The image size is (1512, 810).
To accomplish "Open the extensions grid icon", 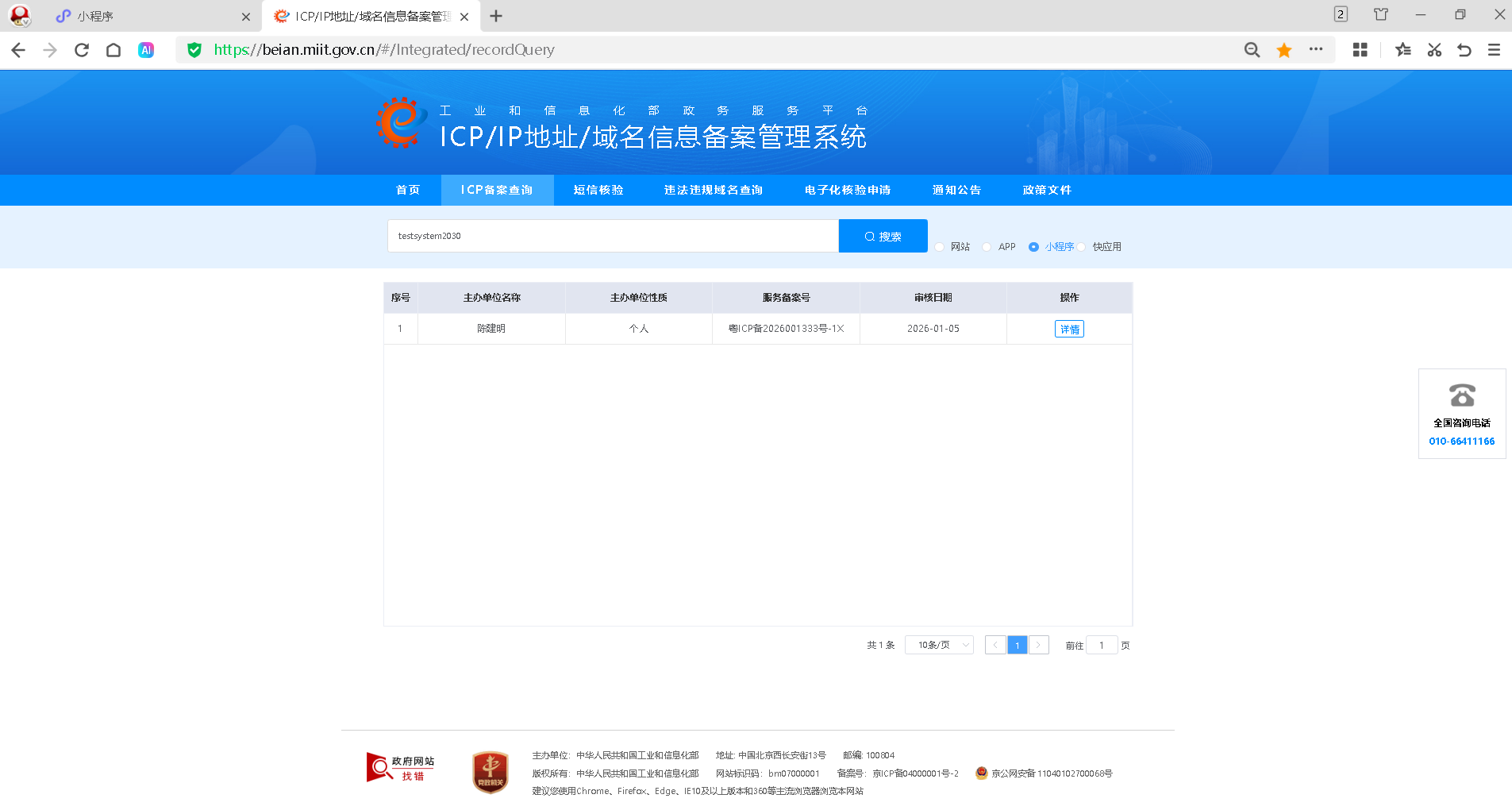I will coord(1360,50).
